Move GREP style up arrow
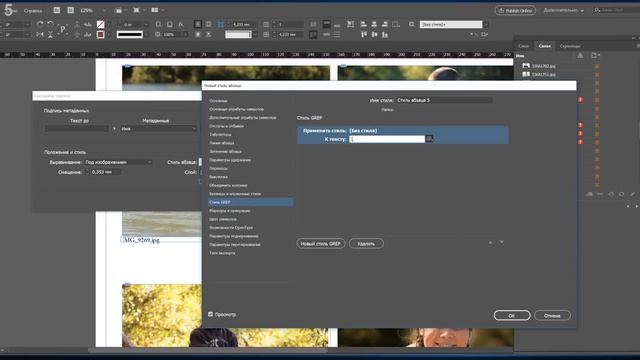The height and width of the screenshot is (360, 640). [490, 242]
